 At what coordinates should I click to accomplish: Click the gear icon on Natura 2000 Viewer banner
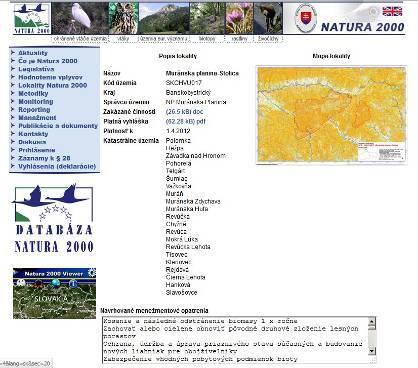click(x=92, y=273)
